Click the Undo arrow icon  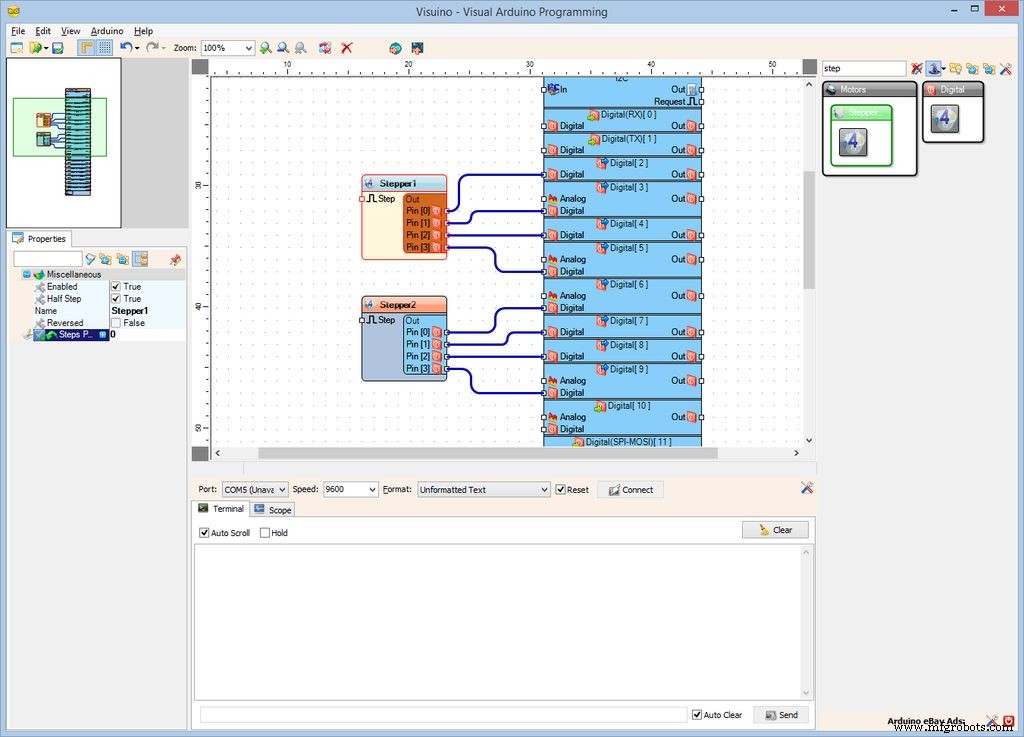pos(124,48)
